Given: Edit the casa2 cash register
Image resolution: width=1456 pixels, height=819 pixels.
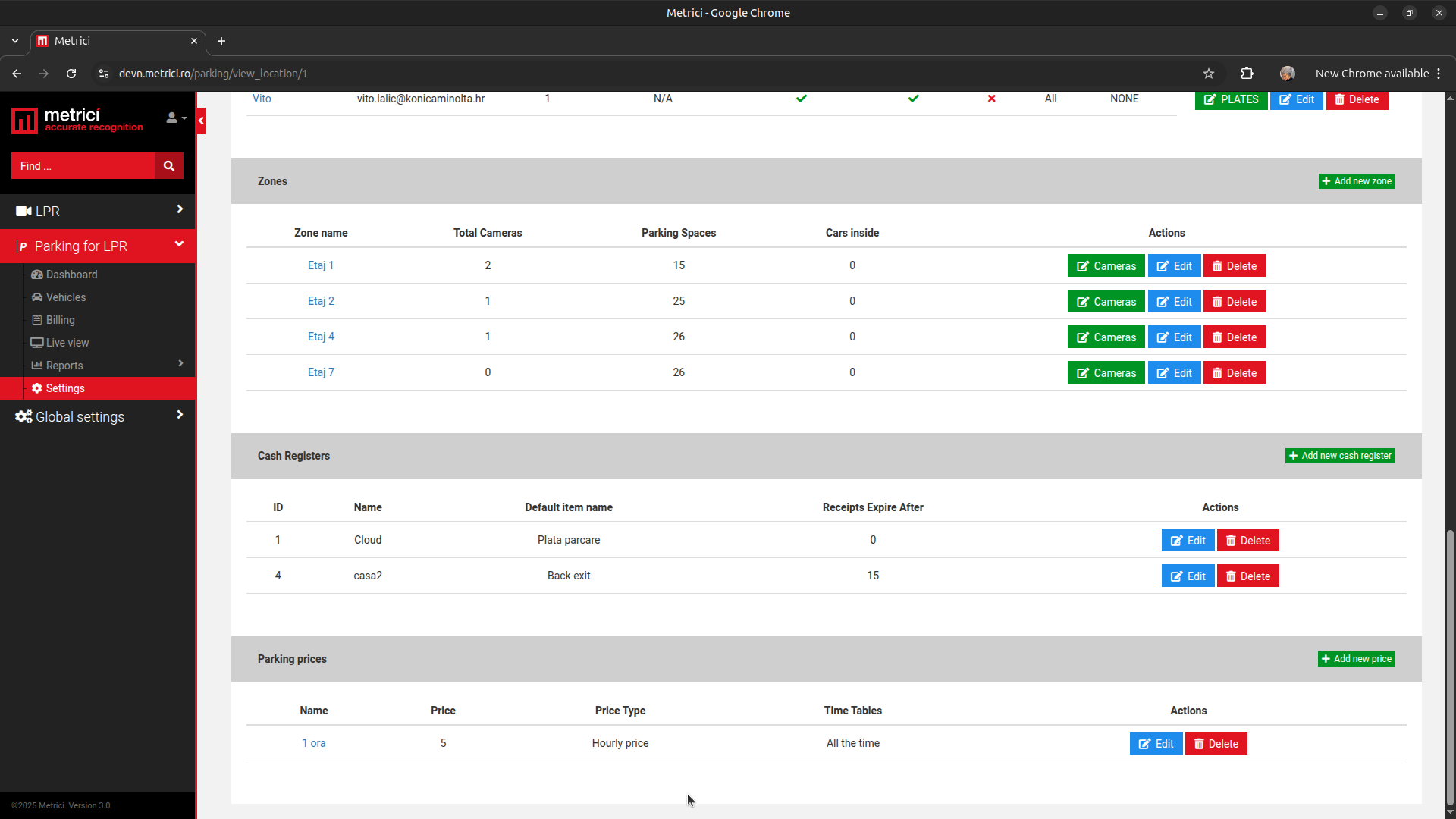Looking at the screenshot, I should (x=1188, y=576).
